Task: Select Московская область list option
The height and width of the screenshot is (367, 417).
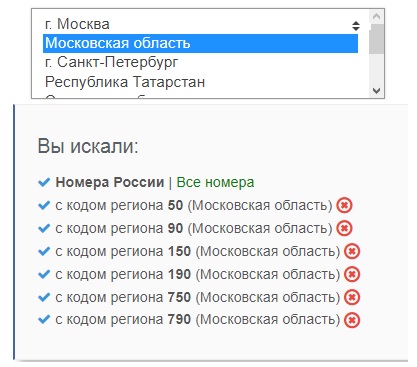Action: click(200, 43)
